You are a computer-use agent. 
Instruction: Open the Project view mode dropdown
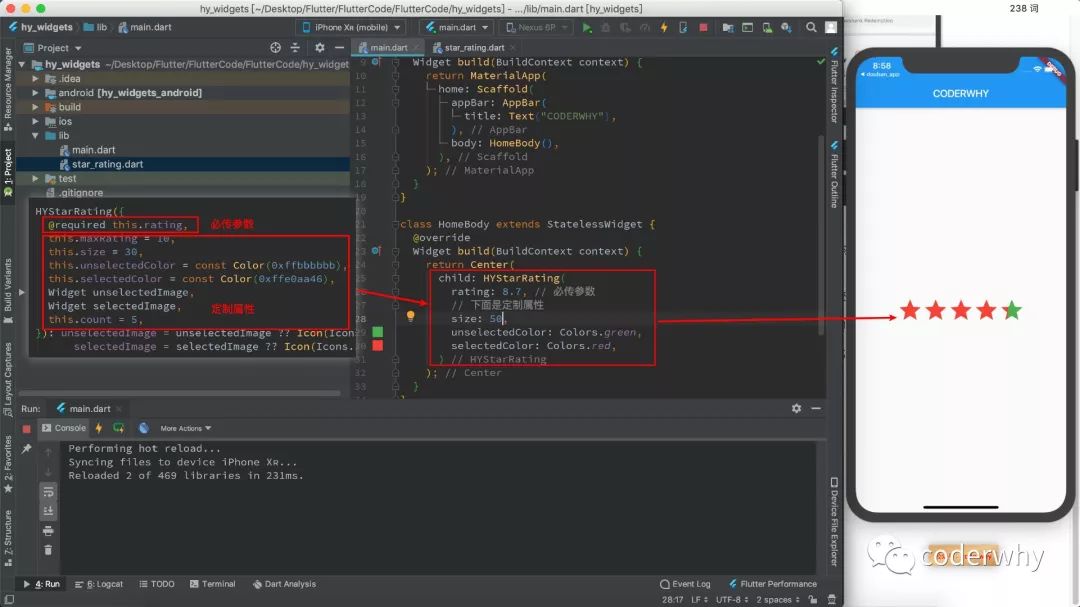pos(53,48)
